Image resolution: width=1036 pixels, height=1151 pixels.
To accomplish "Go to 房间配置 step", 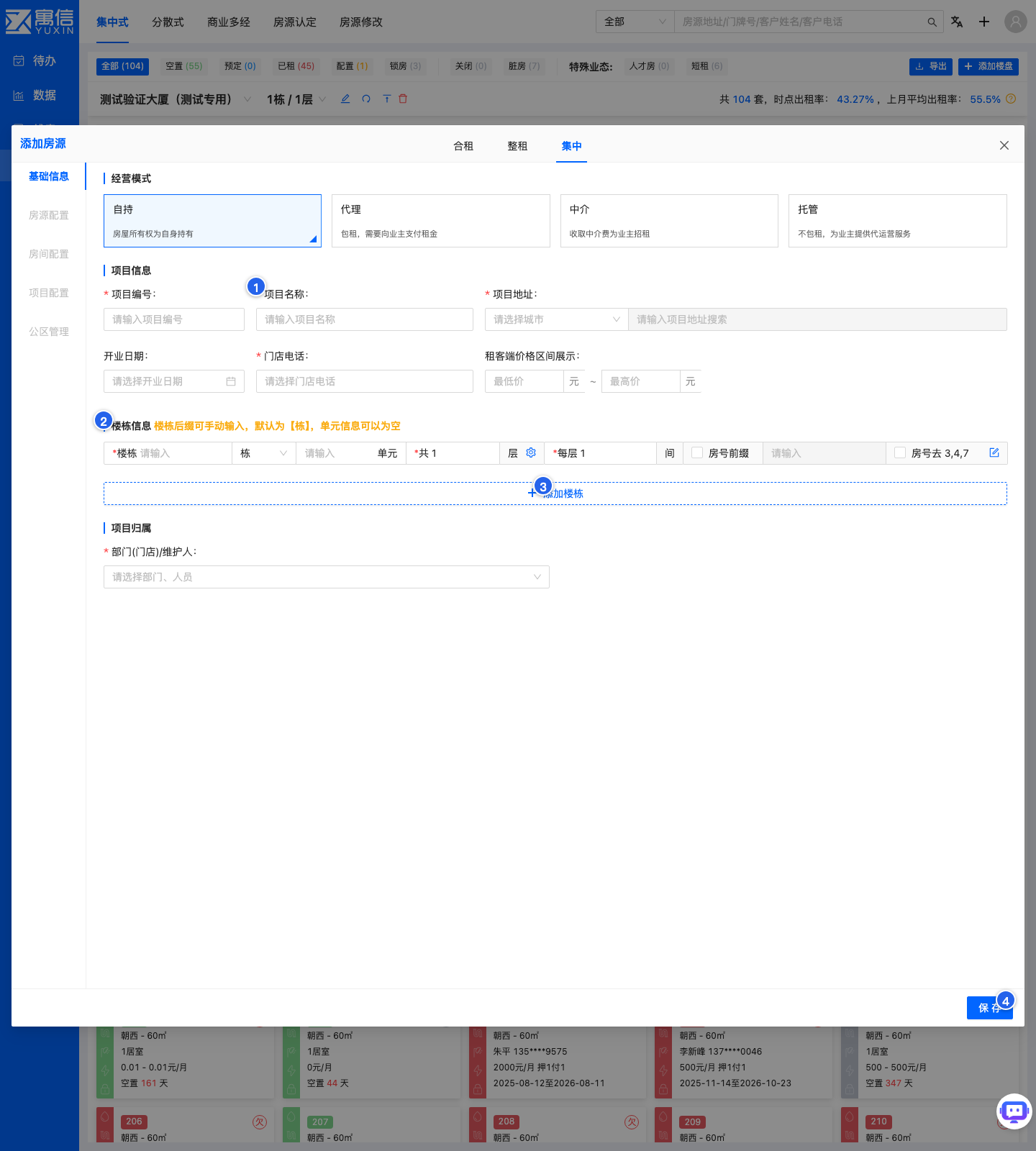I will (x=49, y=254).
